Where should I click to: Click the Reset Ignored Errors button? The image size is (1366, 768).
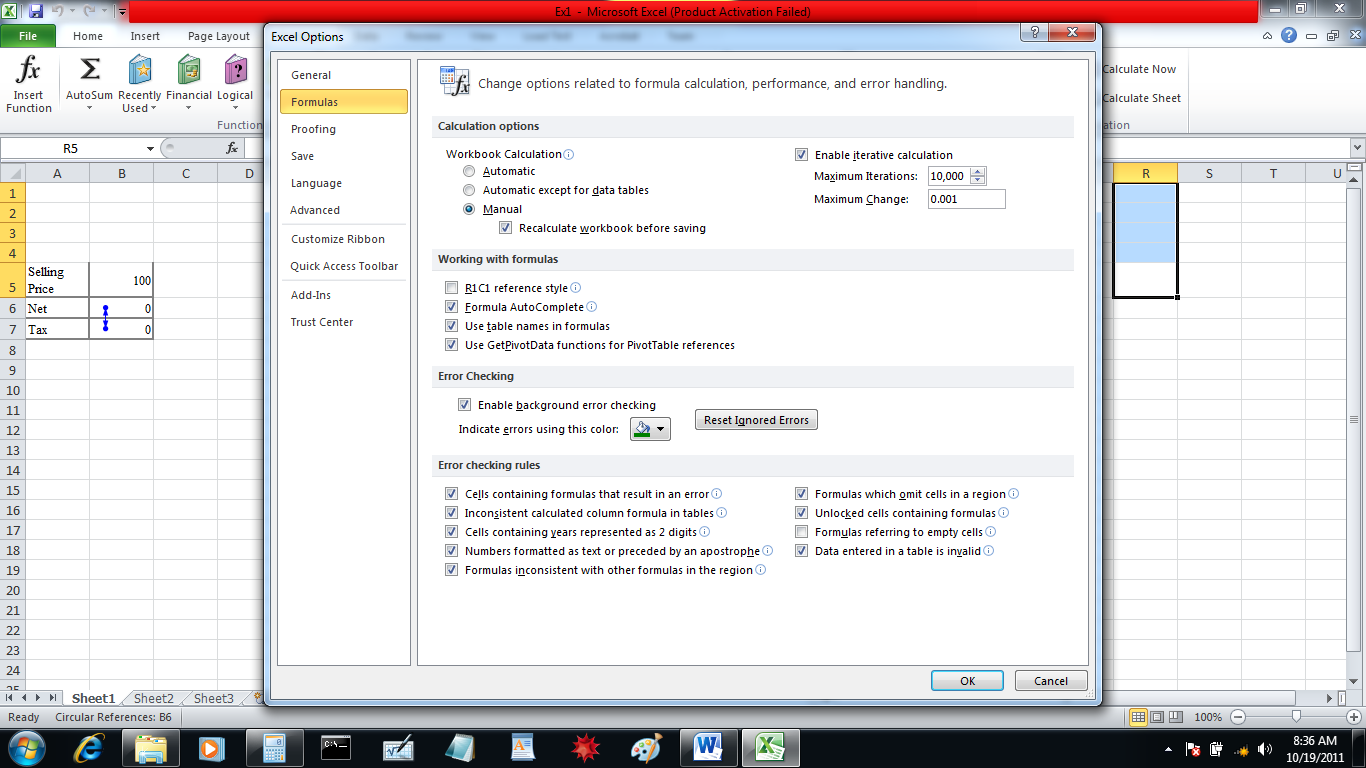pyautogui.click(x=756, y=420)
